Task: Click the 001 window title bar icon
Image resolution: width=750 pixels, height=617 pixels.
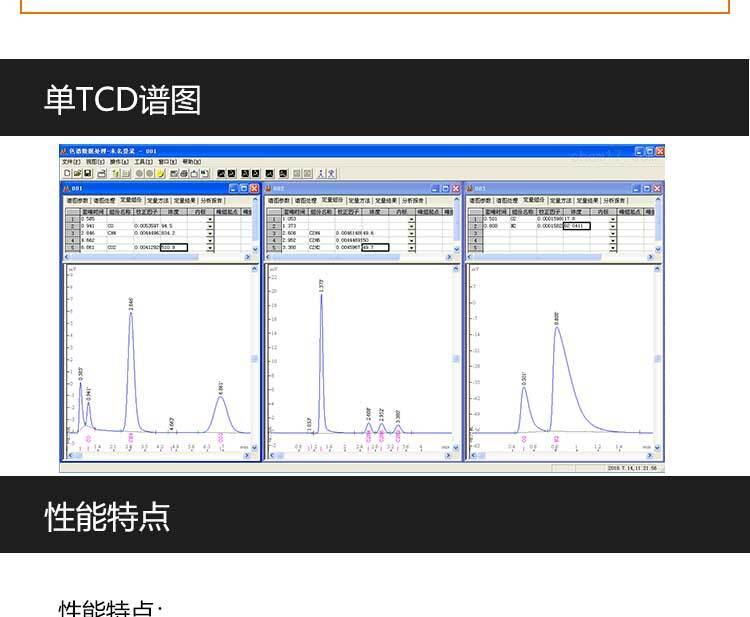Action: pyautogui.click(x=67, y=188)
